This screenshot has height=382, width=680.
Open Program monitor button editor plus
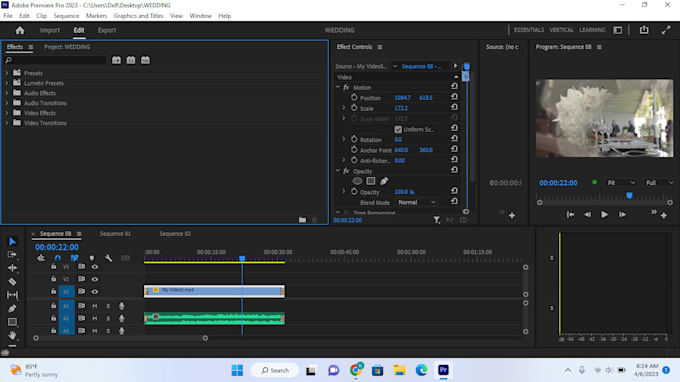[664, 215]
